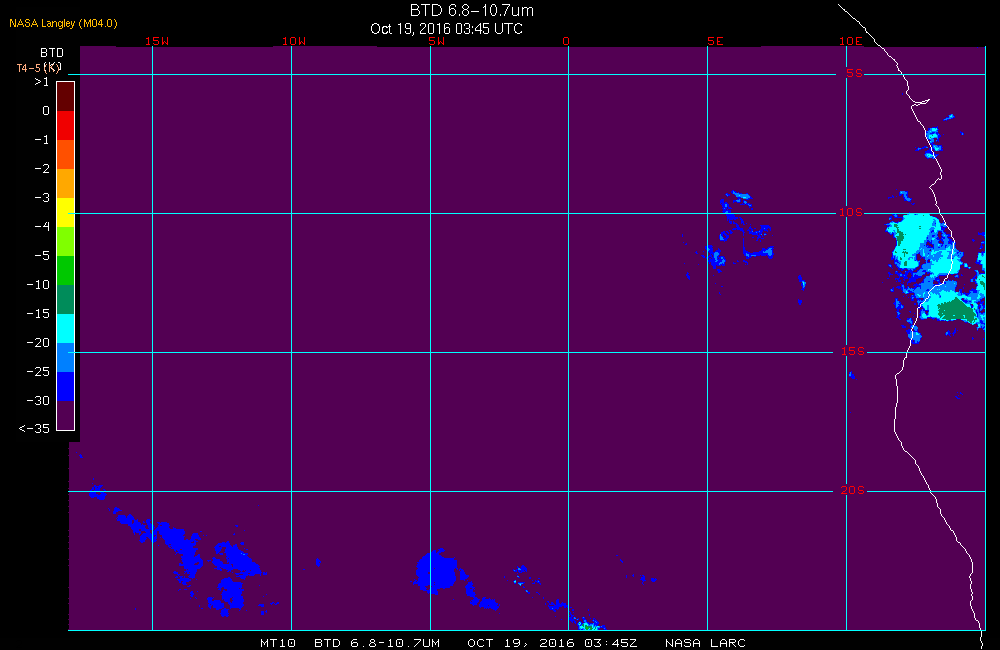Click the round blue cloud blob near 5W
This screenshot has width=1000, height=650.
[436, 571]
